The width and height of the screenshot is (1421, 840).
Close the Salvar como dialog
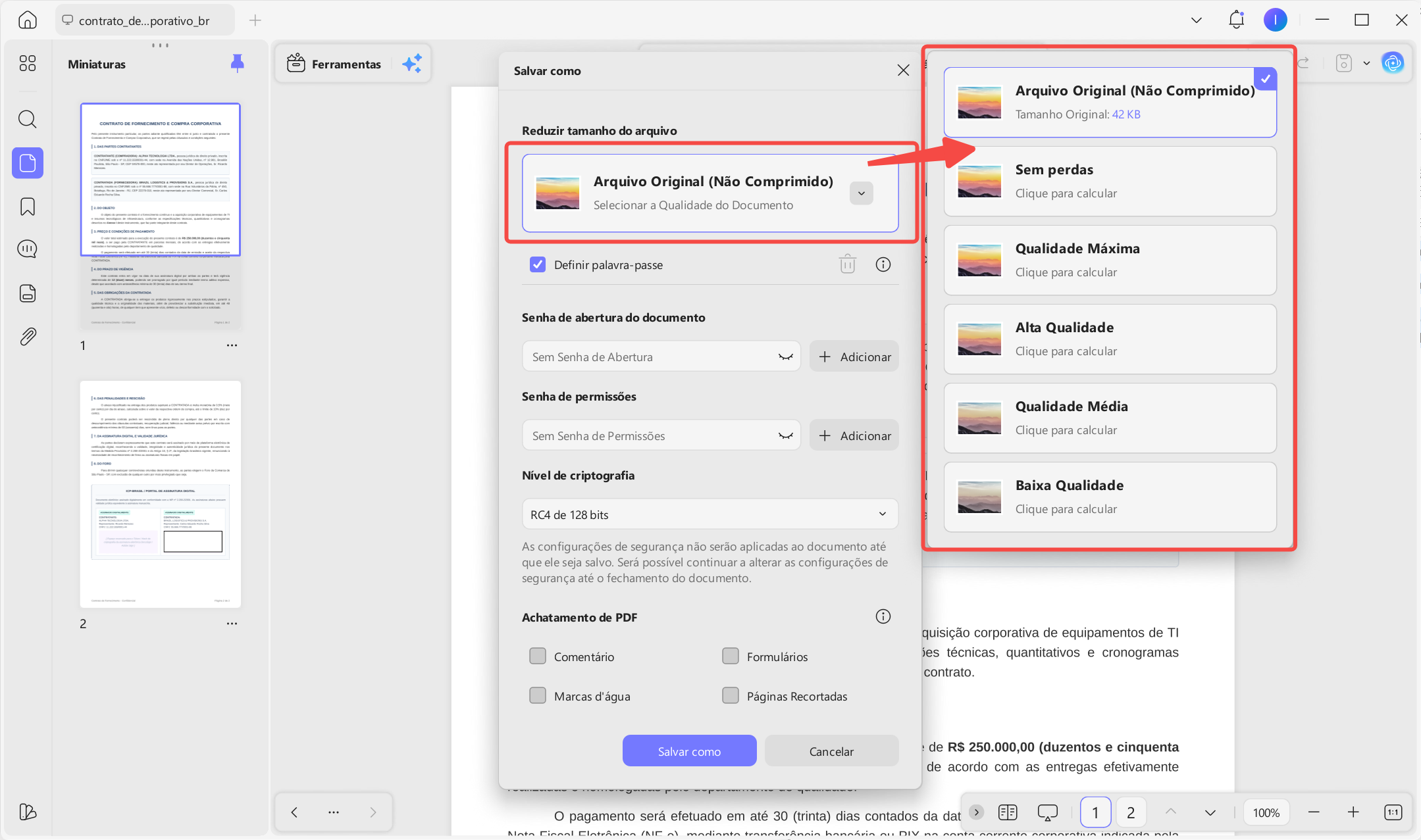click(x=903, y=70)
